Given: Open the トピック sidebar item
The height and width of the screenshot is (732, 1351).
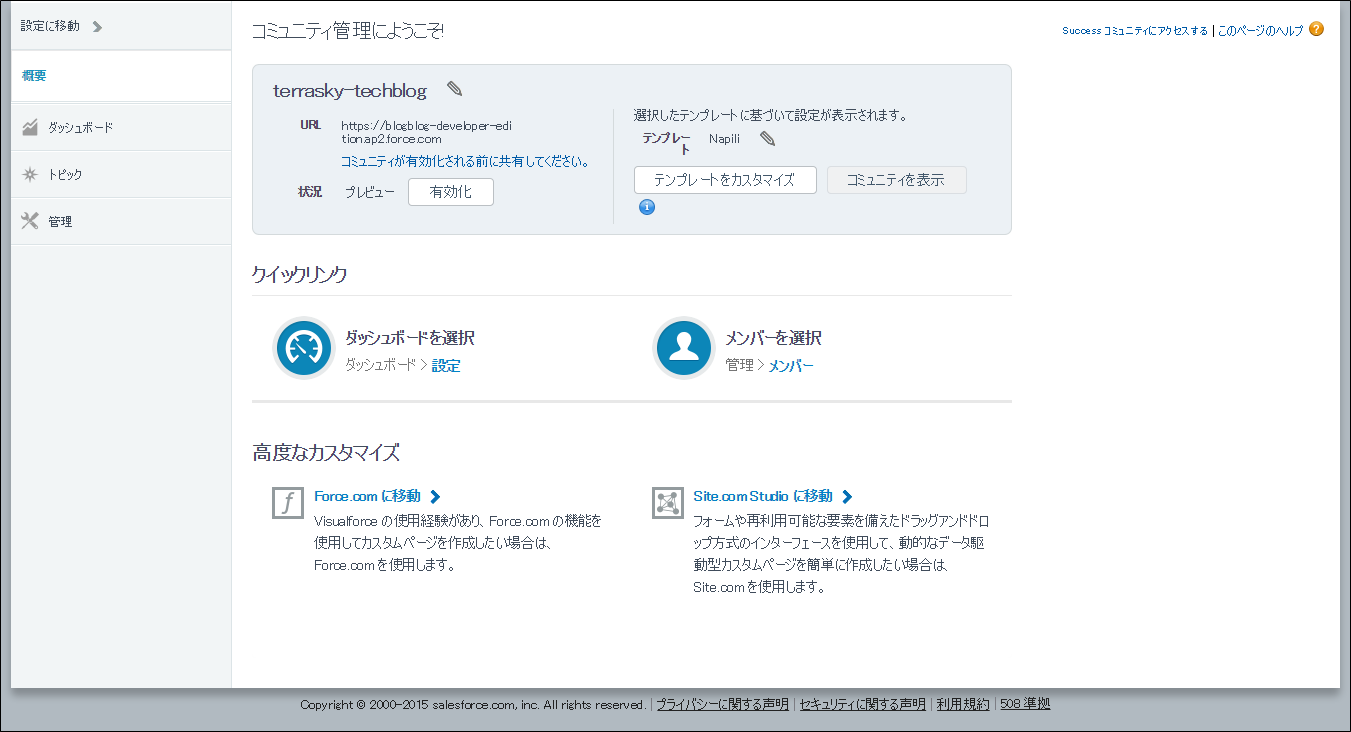Looking at the screenshot, I should point(121,174).
